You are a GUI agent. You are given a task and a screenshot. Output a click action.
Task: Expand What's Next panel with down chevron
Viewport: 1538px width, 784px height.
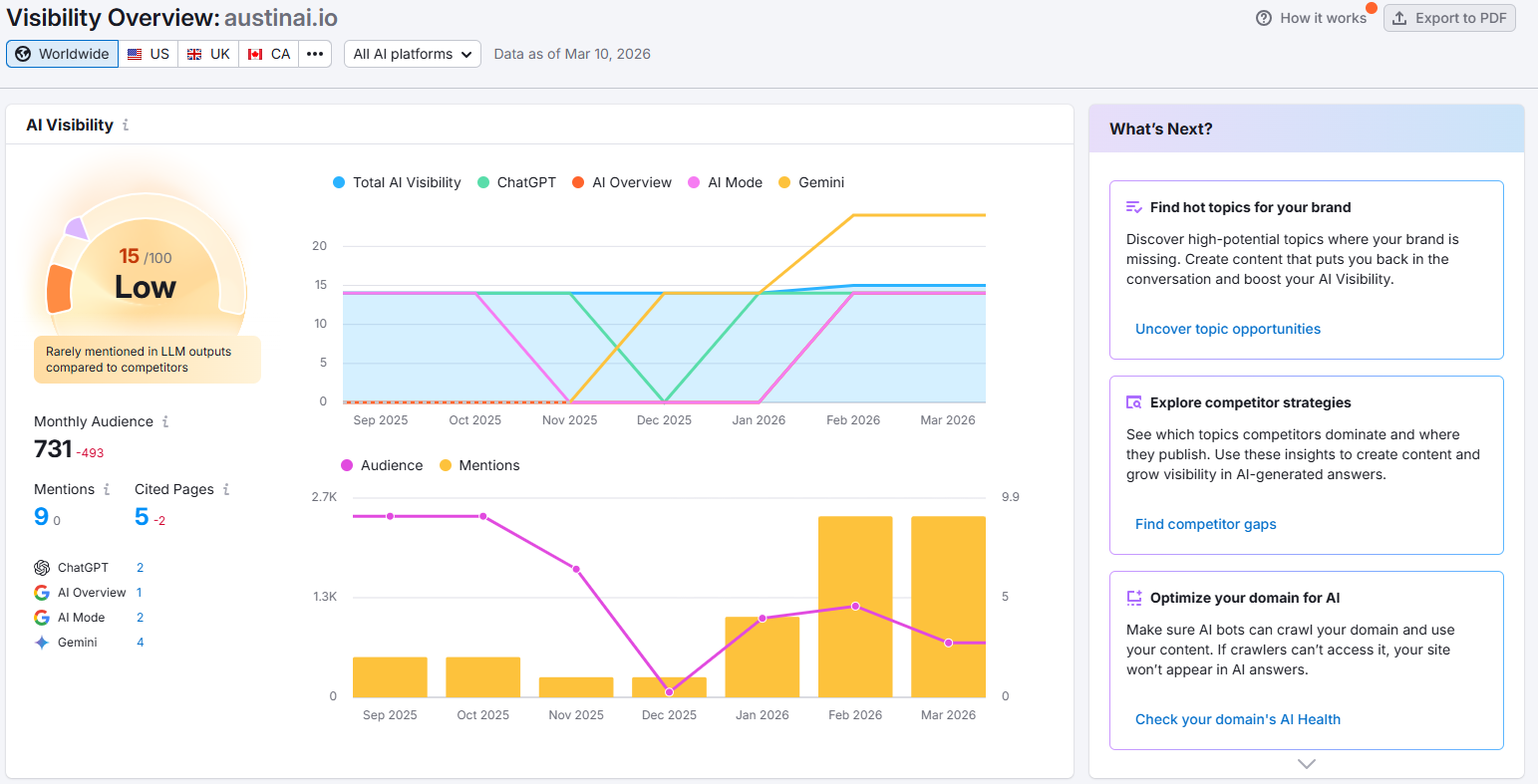pyautogui.click(x=1307, y=763)
